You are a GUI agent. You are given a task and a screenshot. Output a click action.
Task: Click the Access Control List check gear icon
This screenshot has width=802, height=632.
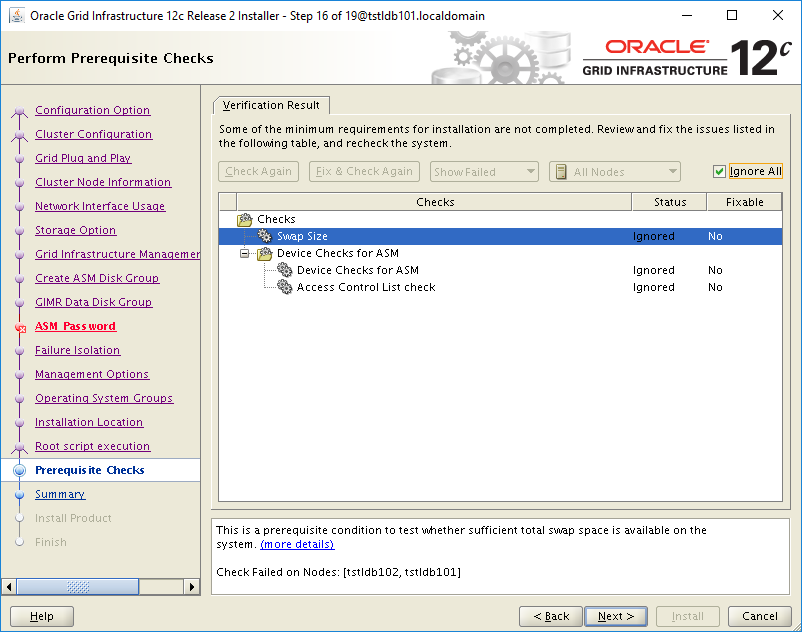(284, 287)
